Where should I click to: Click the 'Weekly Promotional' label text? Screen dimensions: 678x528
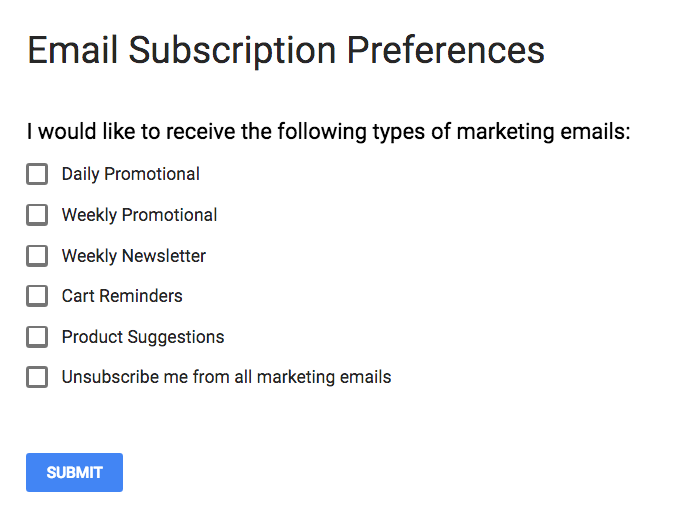coord(139,215)
